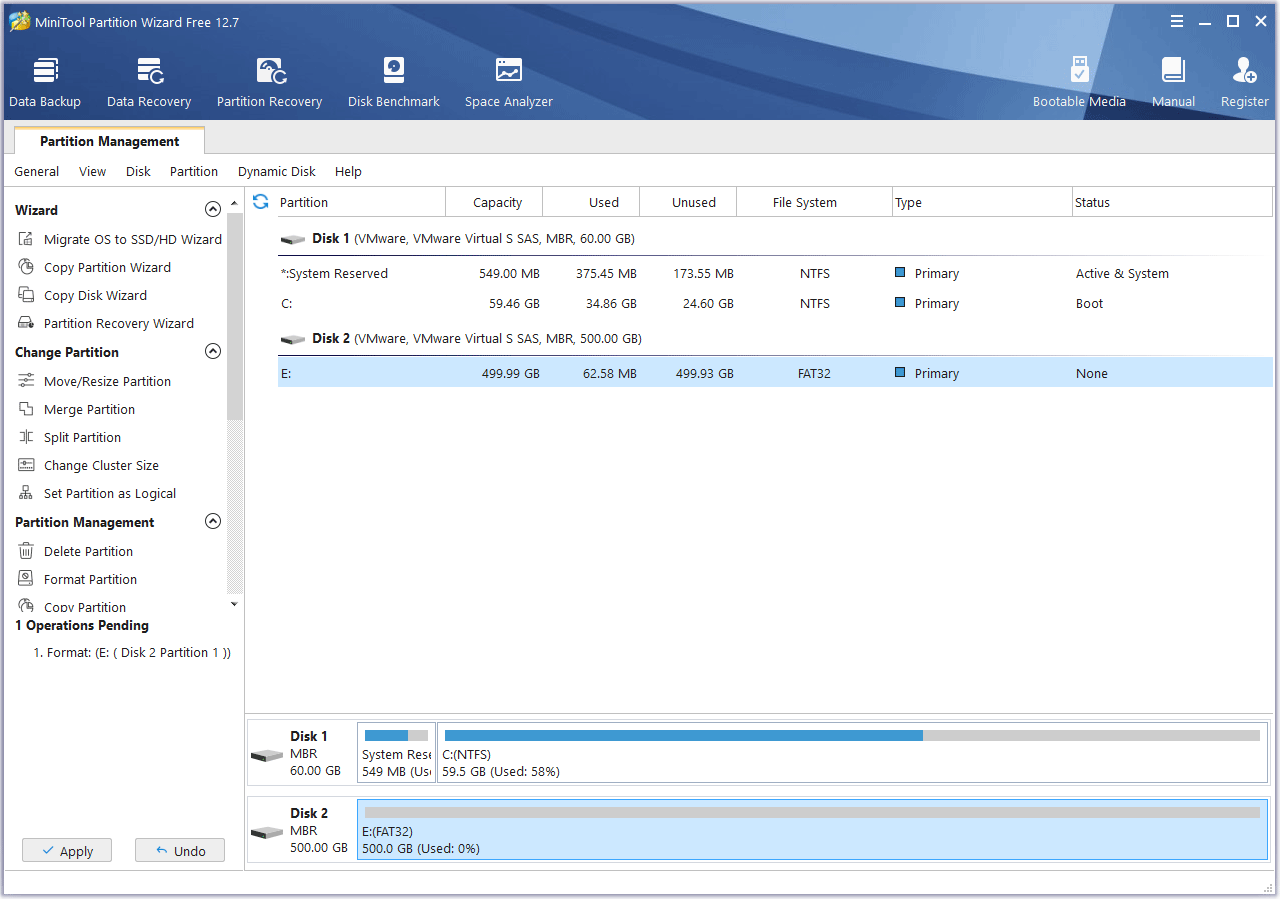
Task: Collapse the Wizard section
Action: coord(212,210)
